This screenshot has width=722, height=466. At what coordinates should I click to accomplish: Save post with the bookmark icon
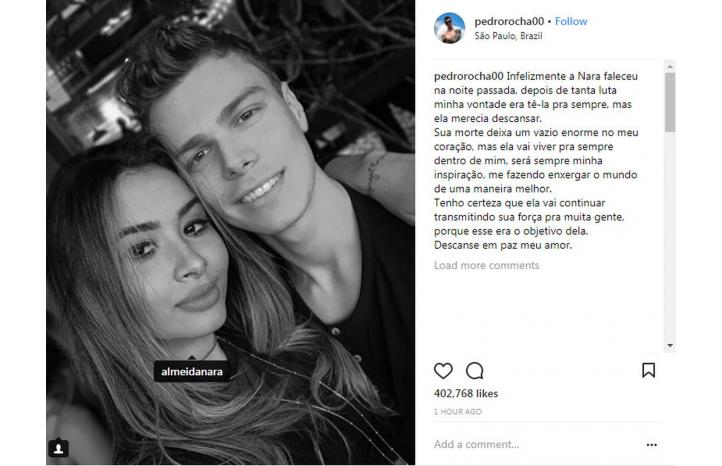click(648, 370)
